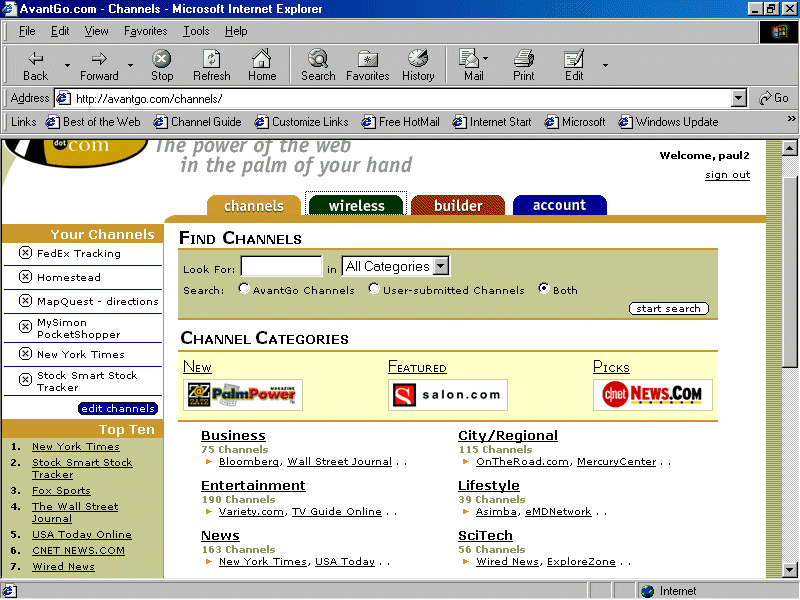This screenshot has width=800, height=600.
Task: Click the start search button
Action: tap(668, 308)
